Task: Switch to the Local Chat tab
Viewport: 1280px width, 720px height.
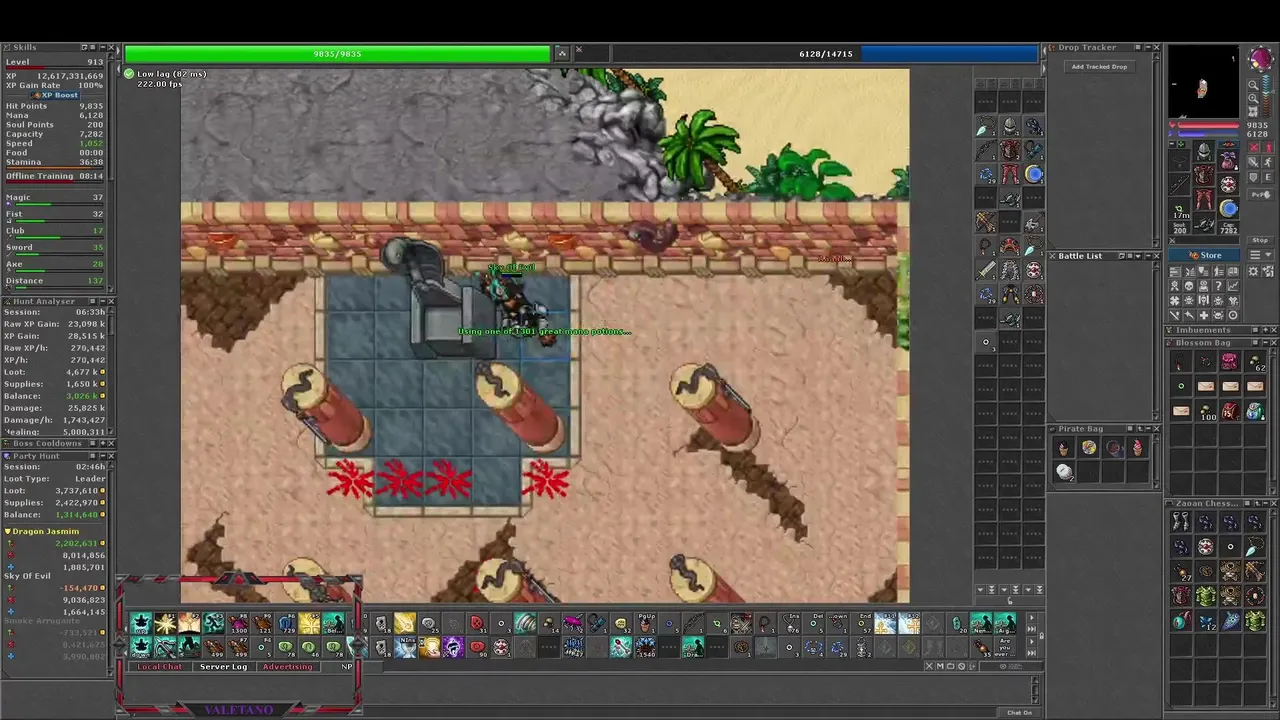Action: point(159,667)
